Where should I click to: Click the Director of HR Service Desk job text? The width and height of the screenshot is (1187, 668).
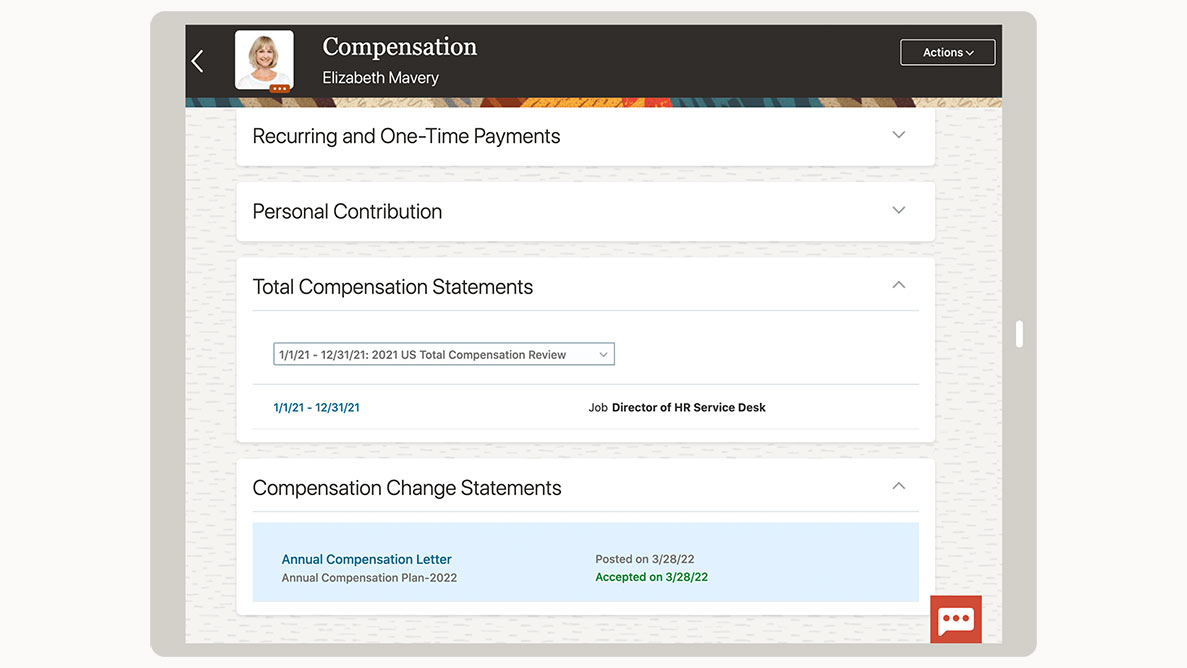click(x=688, y=408)
